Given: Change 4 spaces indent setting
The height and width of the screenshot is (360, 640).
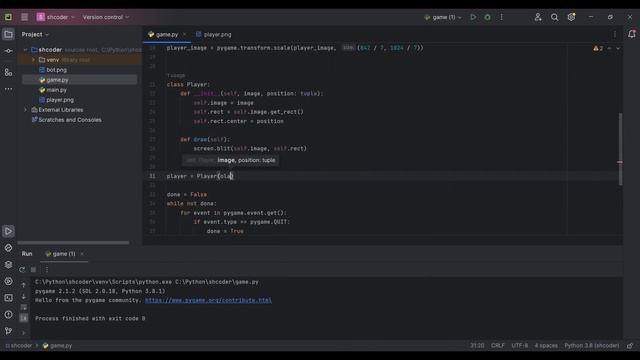Looking at the screenshot, I should [546, 346].
